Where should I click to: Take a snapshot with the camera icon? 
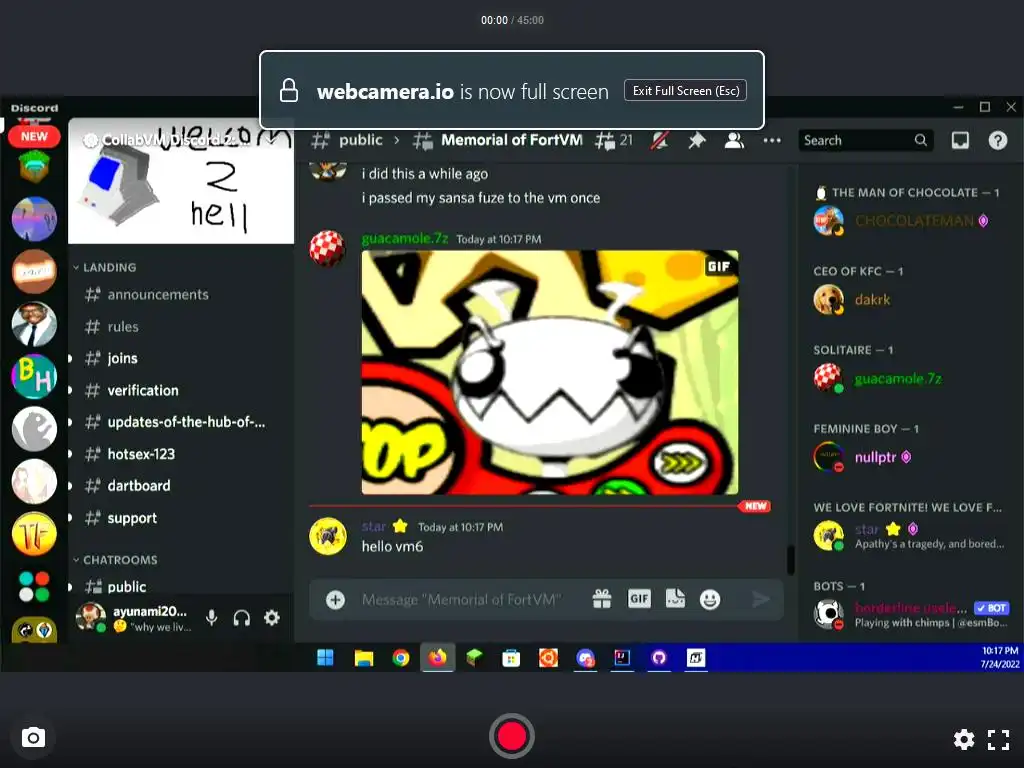(x=33, y=738)
